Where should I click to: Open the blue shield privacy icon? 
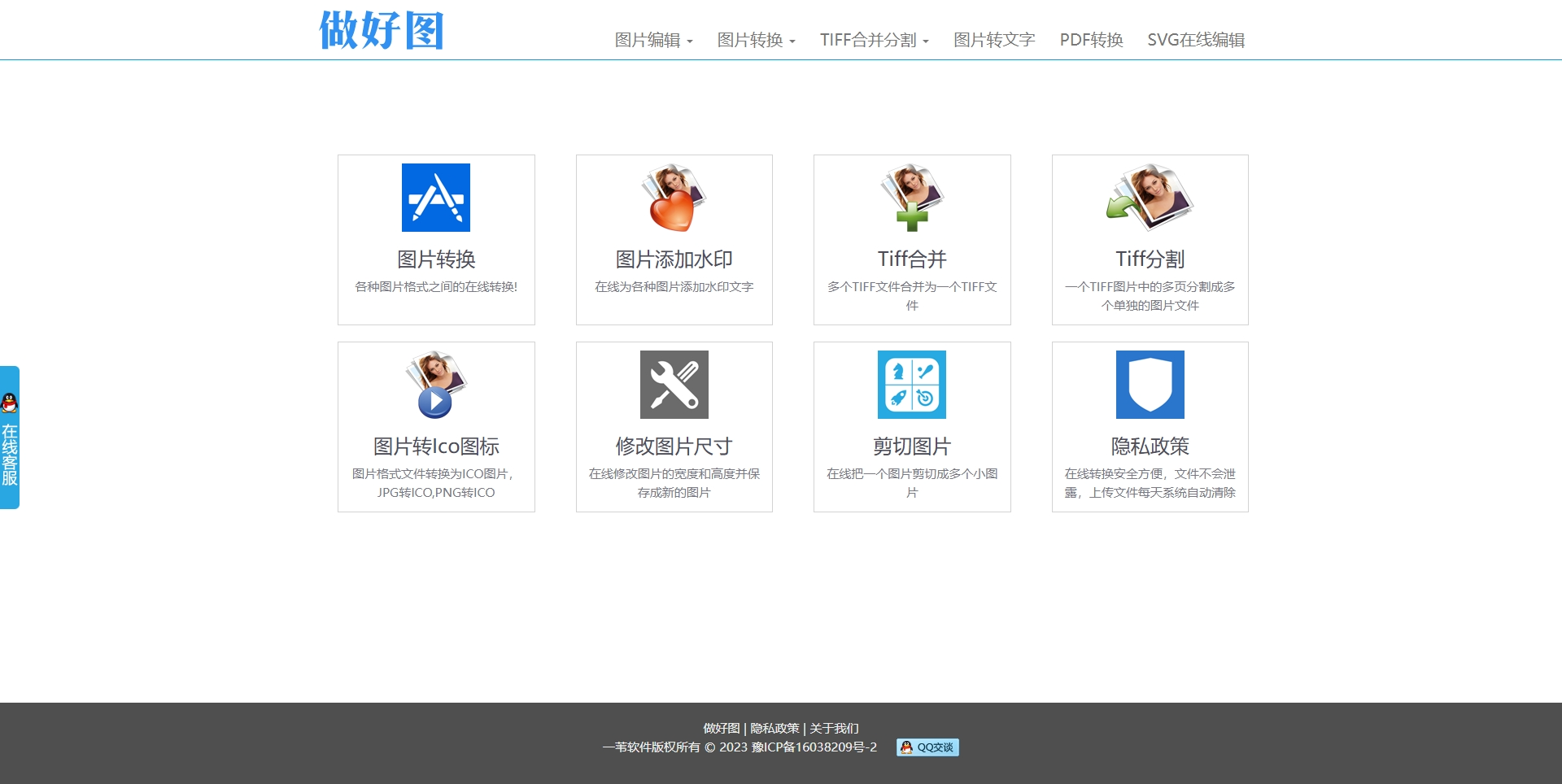(1150, 385)
